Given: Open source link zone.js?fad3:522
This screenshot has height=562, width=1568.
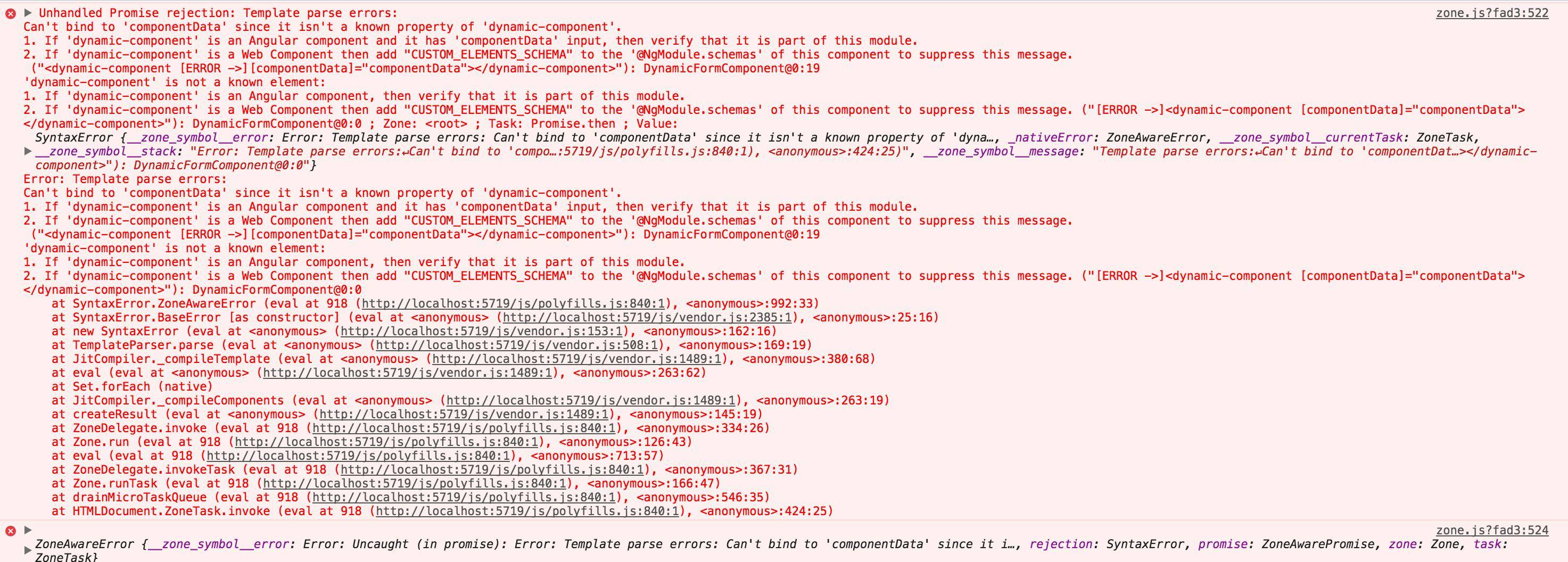Looking at the screenshot, I should pos(1492,13).
